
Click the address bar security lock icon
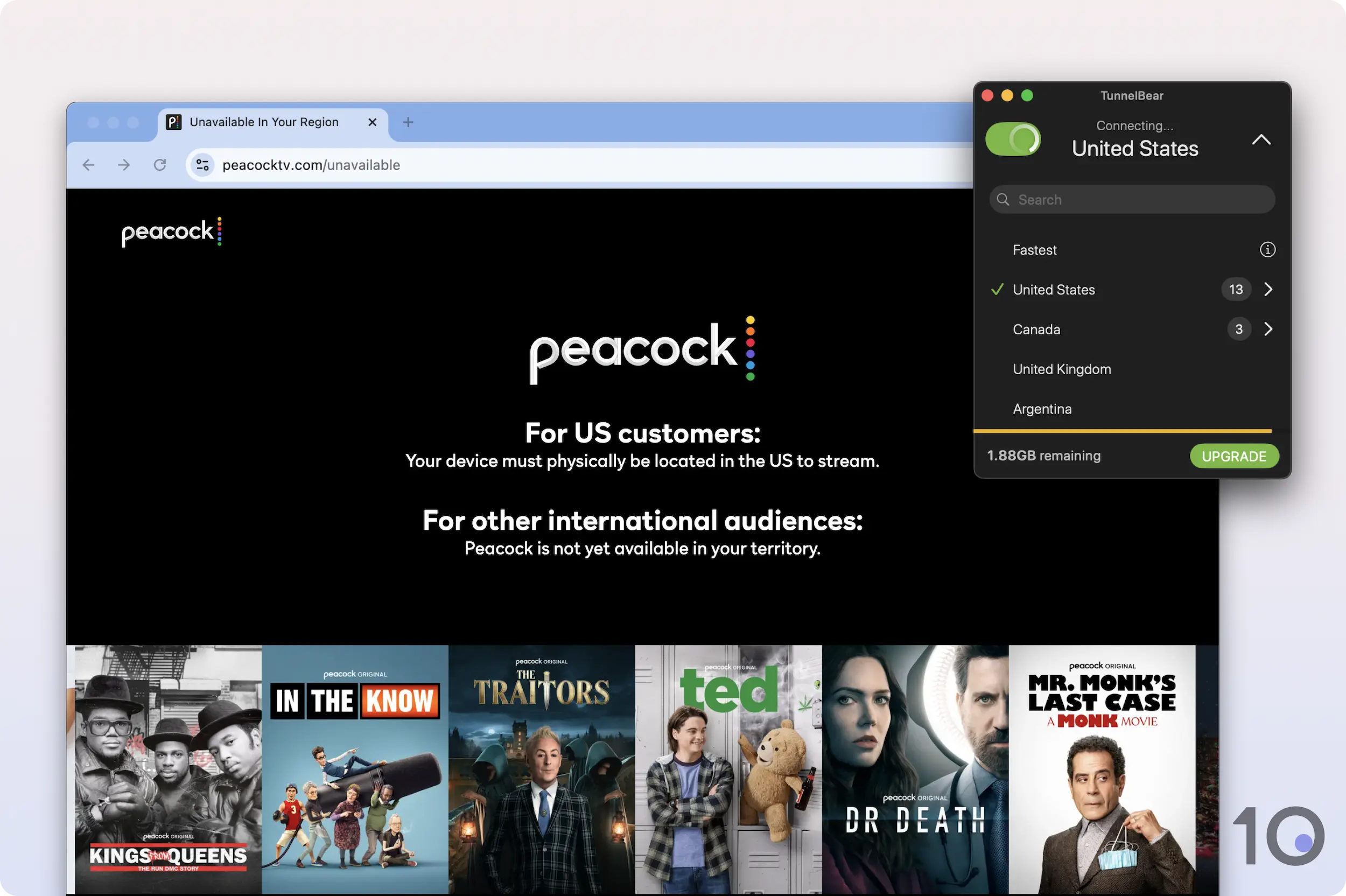click(202, 164)
